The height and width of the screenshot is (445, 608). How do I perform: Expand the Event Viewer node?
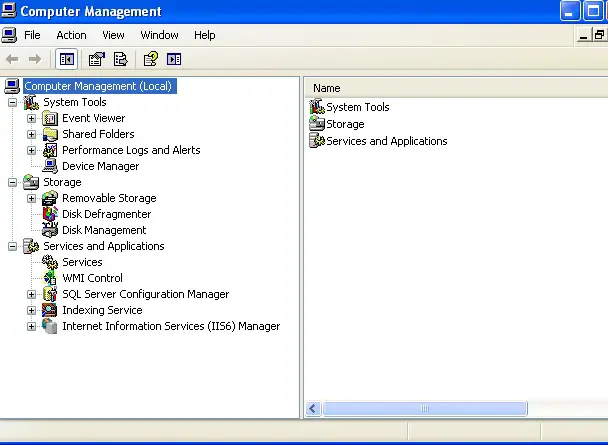31,118
